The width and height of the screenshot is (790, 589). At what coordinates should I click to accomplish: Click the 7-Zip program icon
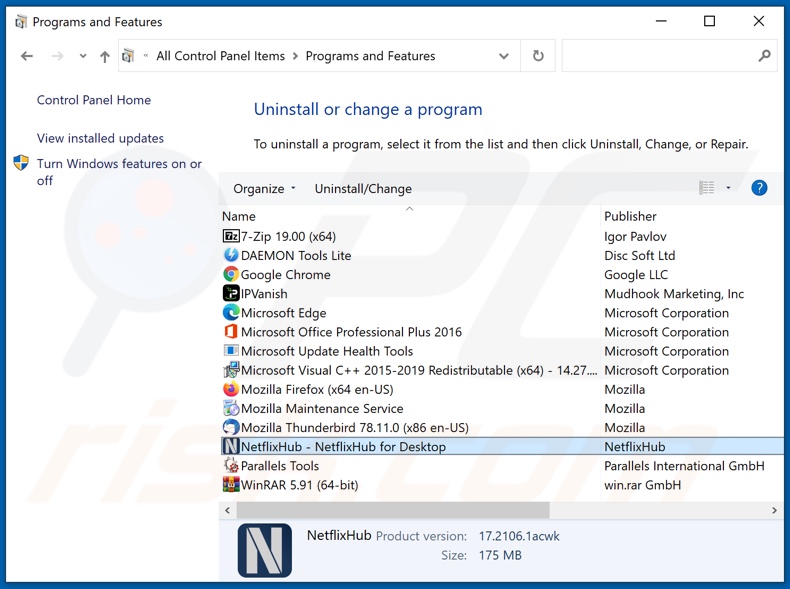tap(231, 236)
